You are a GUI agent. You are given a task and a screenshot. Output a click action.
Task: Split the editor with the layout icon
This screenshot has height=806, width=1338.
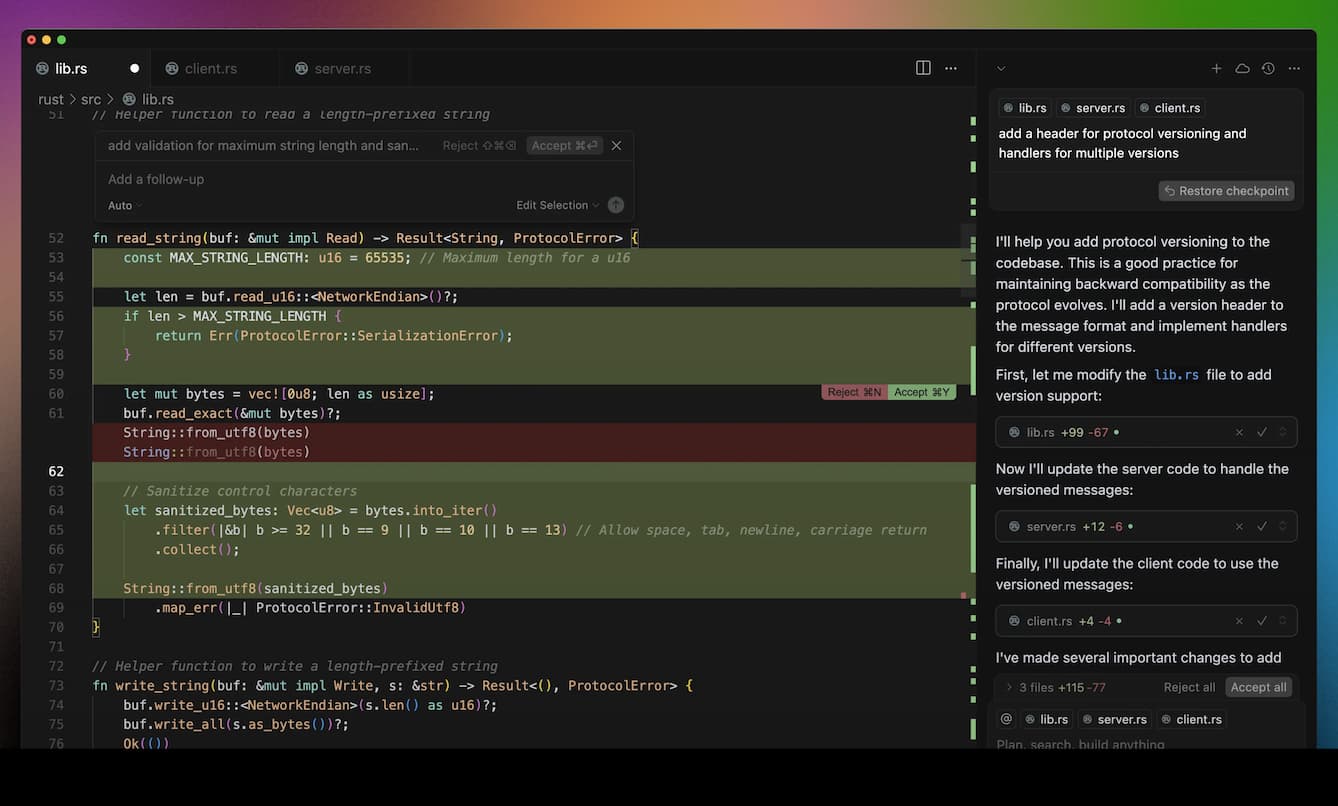pos(923,68)
